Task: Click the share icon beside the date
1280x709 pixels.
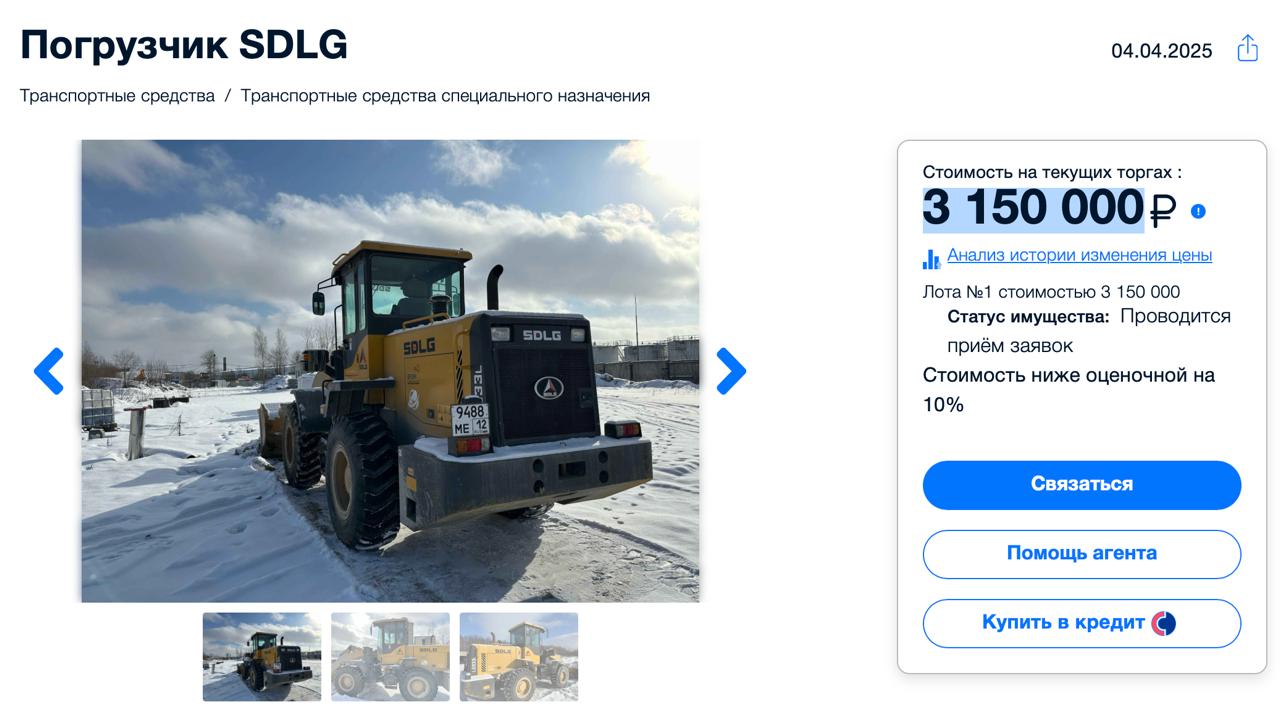Action: click(x=1247, y=48)
